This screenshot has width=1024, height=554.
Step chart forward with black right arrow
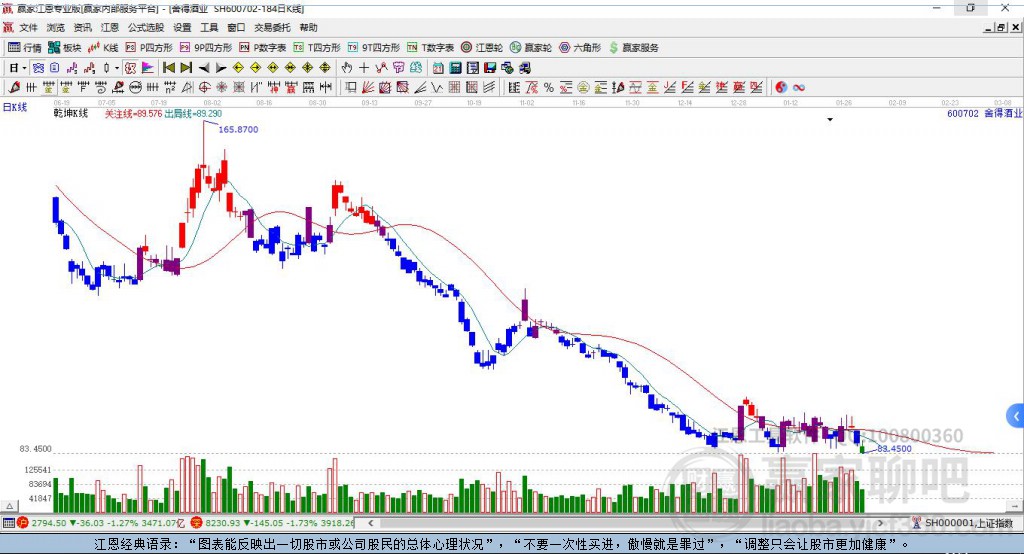click(221, 68)
